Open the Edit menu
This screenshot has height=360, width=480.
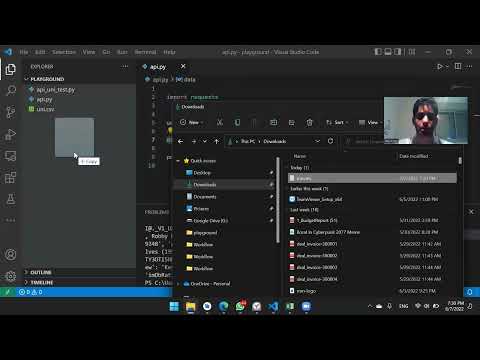[40, 52]
